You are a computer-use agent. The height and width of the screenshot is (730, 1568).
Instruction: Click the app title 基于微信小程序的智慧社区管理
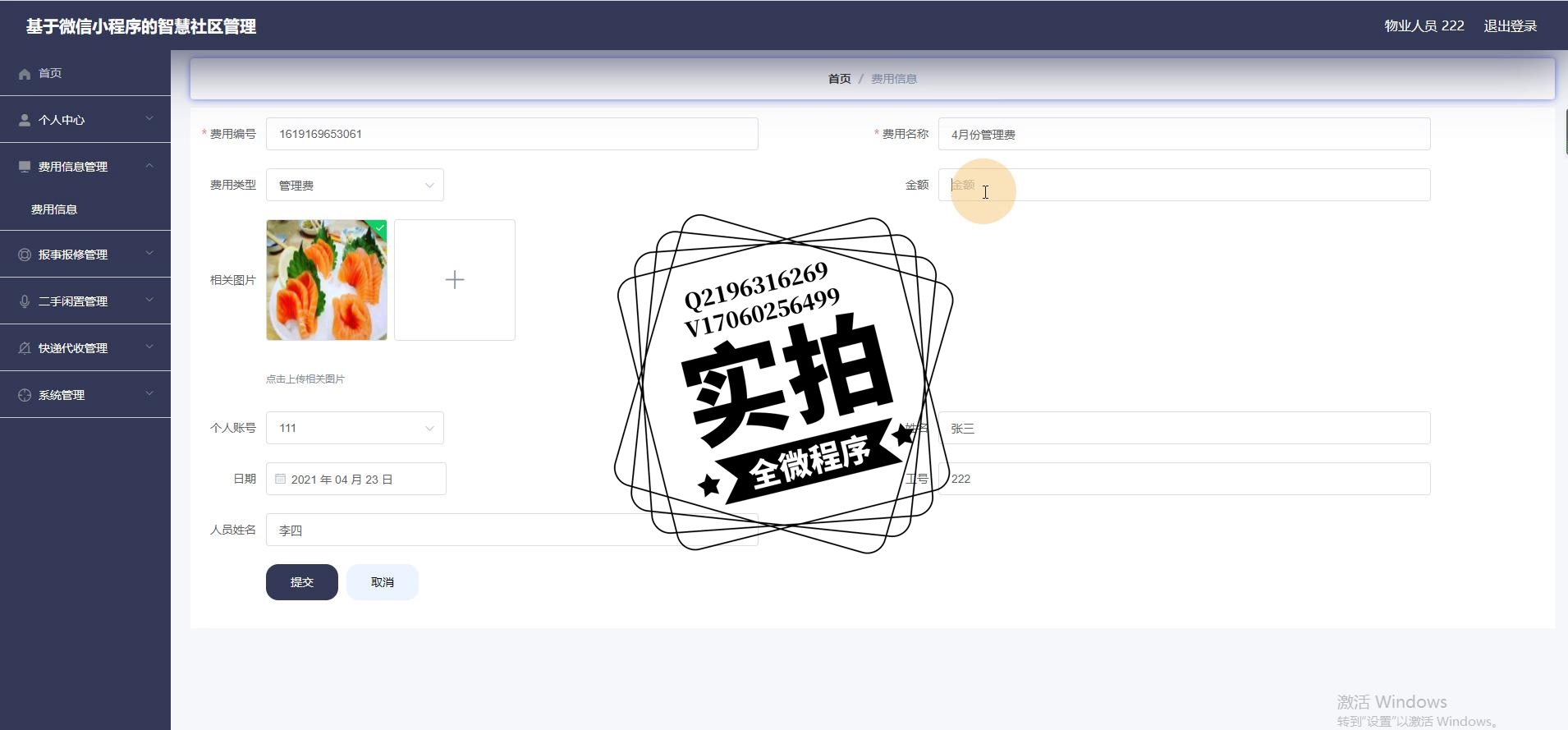tap(141, 27)
